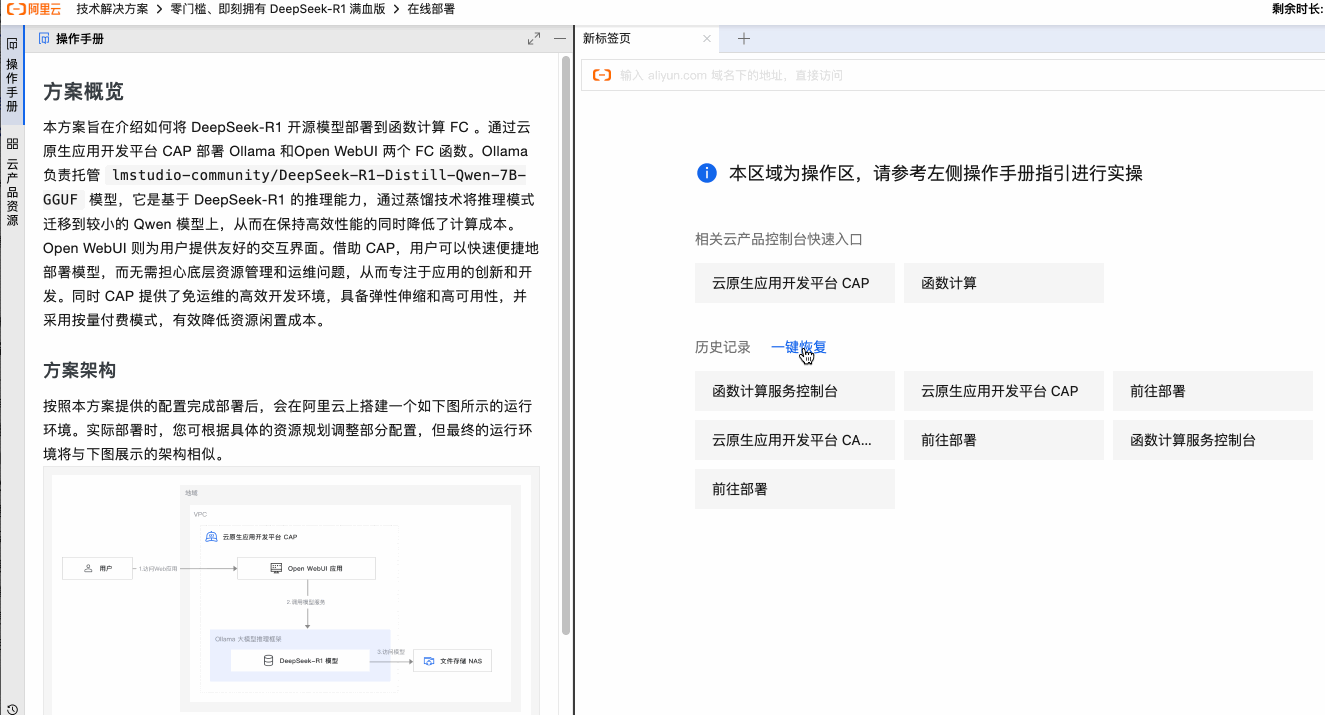Close the 新标签页 tab
This screenshot has height=715, width=1325.
click(x=707, y=39)
